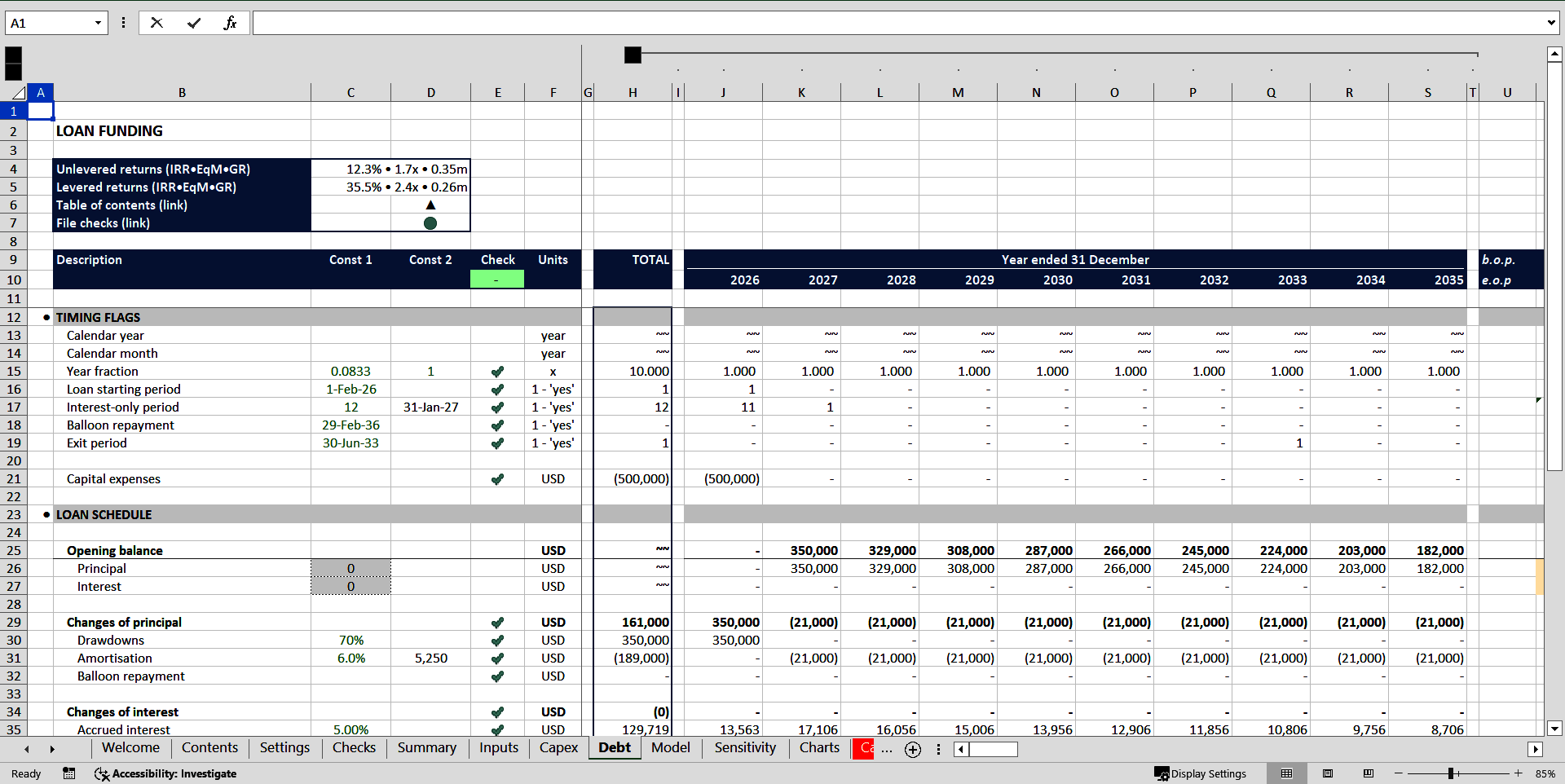Click in the formula bar input
The height and width of the screenshot is (784, 1565).
coord(897,23)
